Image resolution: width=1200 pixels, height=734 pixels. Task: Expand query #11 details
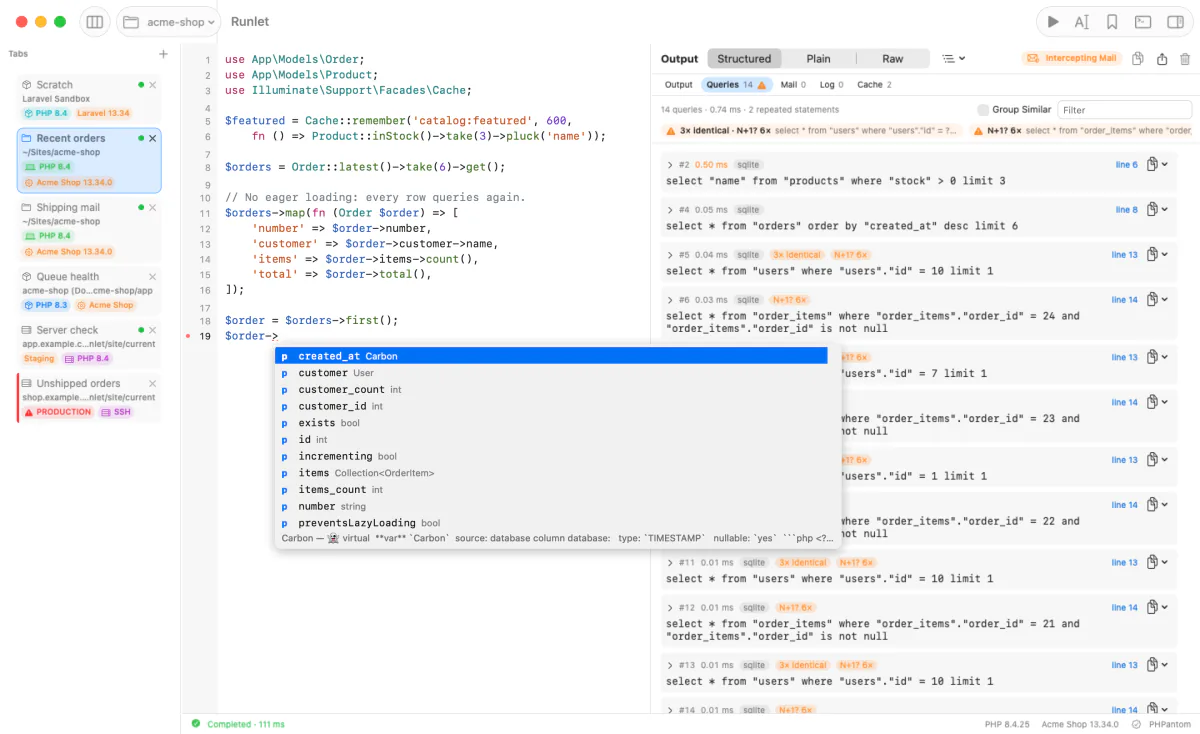point(670,562)
